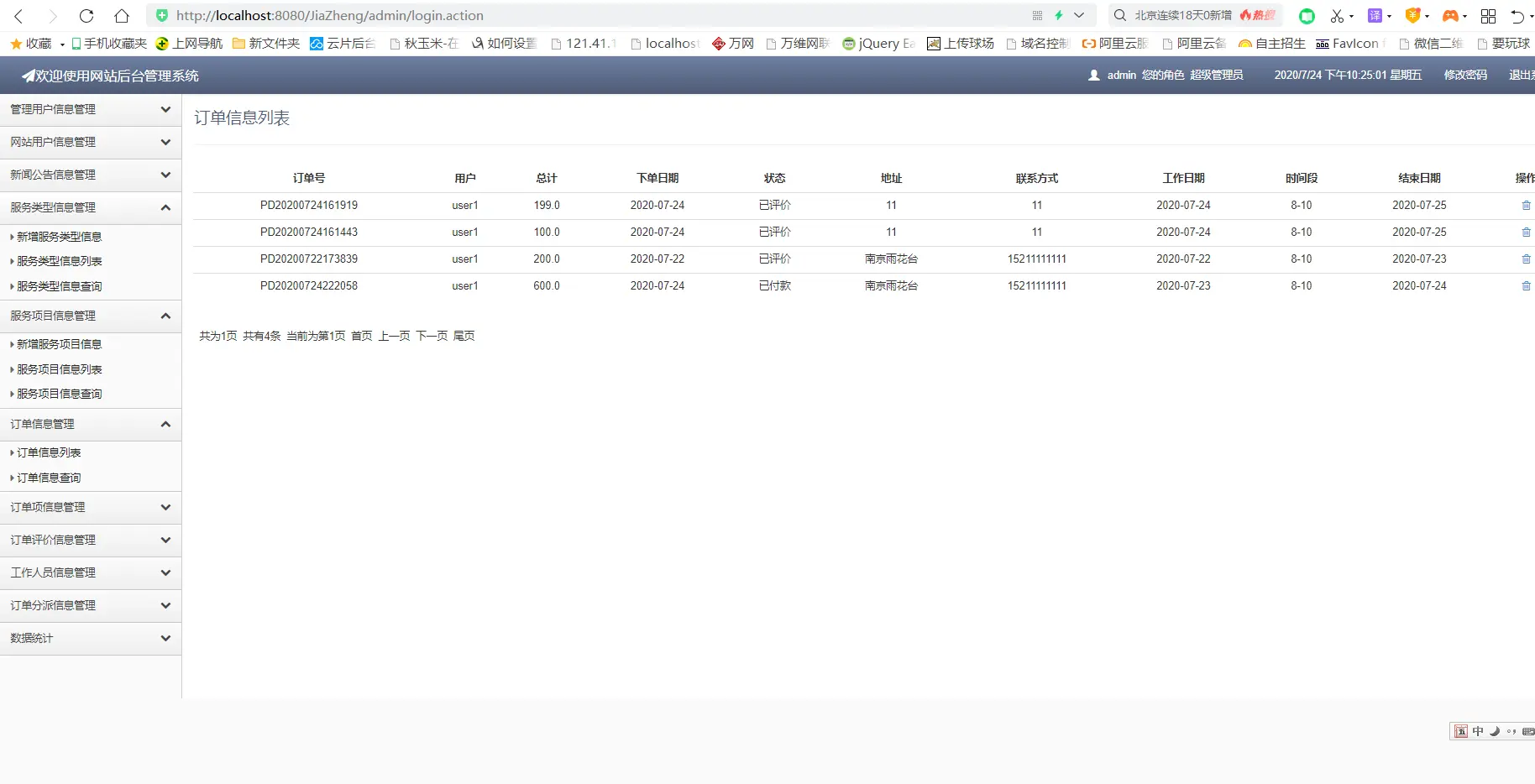Open the address bar dropdown arrow

1079,15
